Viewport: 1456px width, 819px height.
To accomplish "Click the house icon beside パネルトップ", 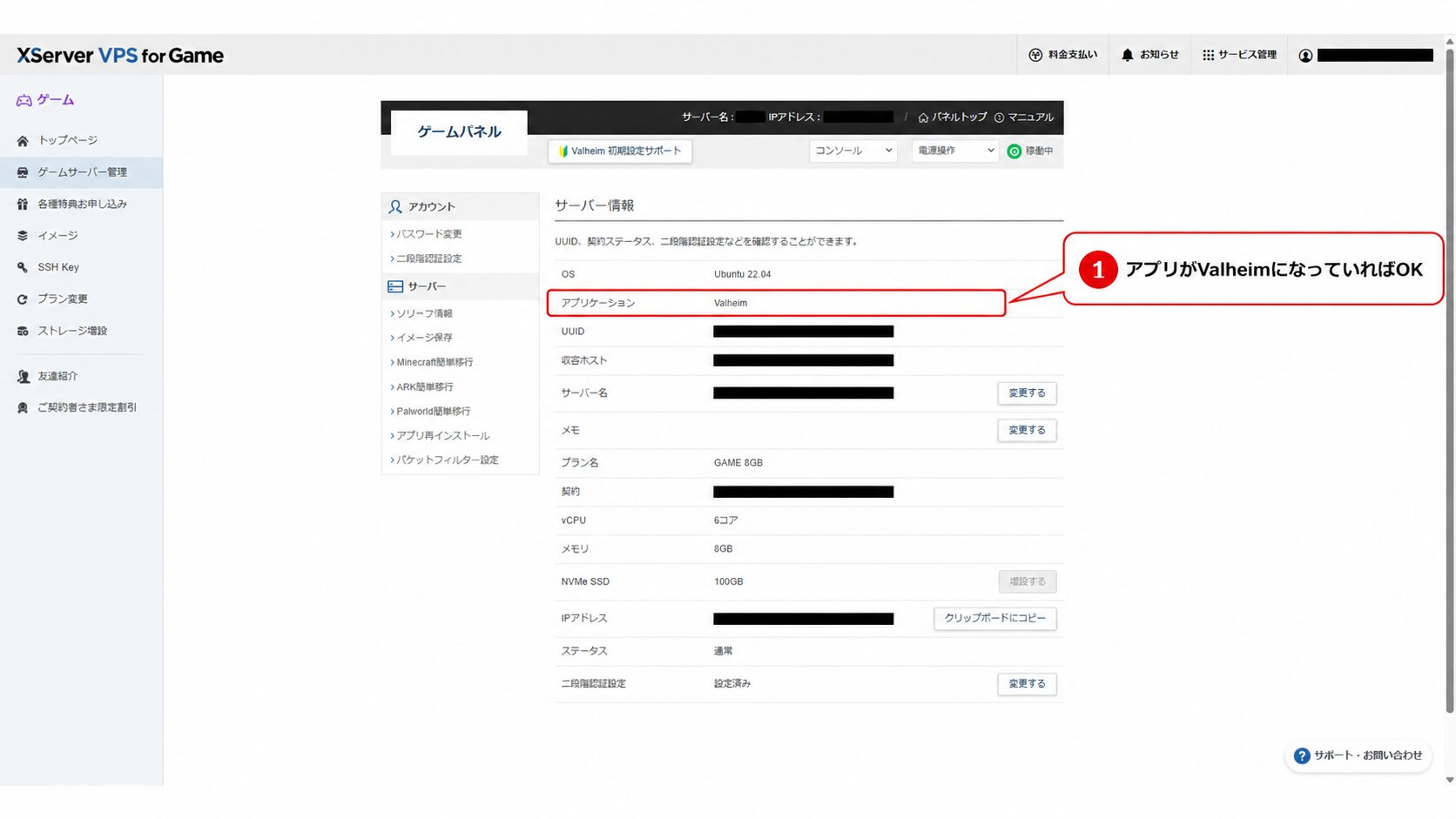I will pyautogui.click(x=923, y=117).
